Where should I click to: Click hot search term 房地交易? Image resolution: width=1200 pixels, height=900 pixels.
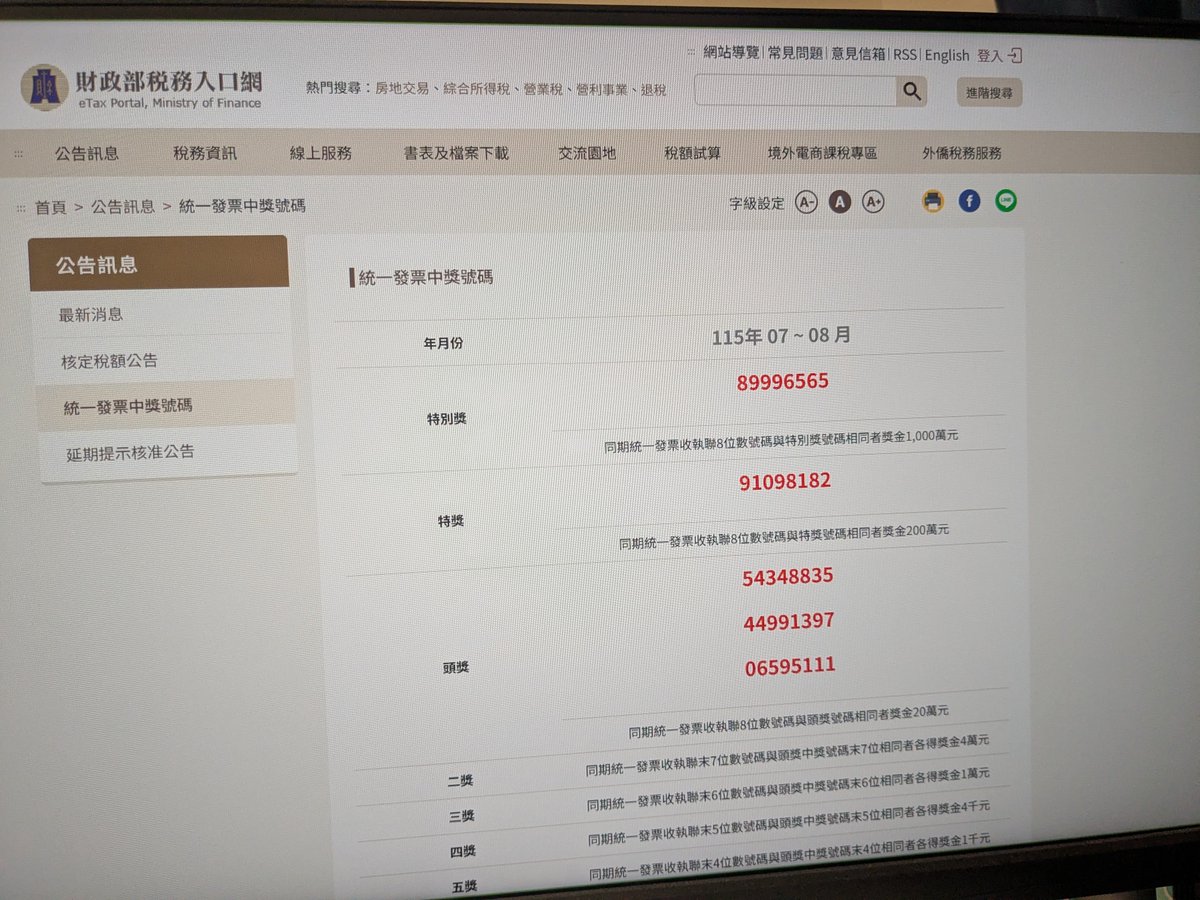click(403, 89)
